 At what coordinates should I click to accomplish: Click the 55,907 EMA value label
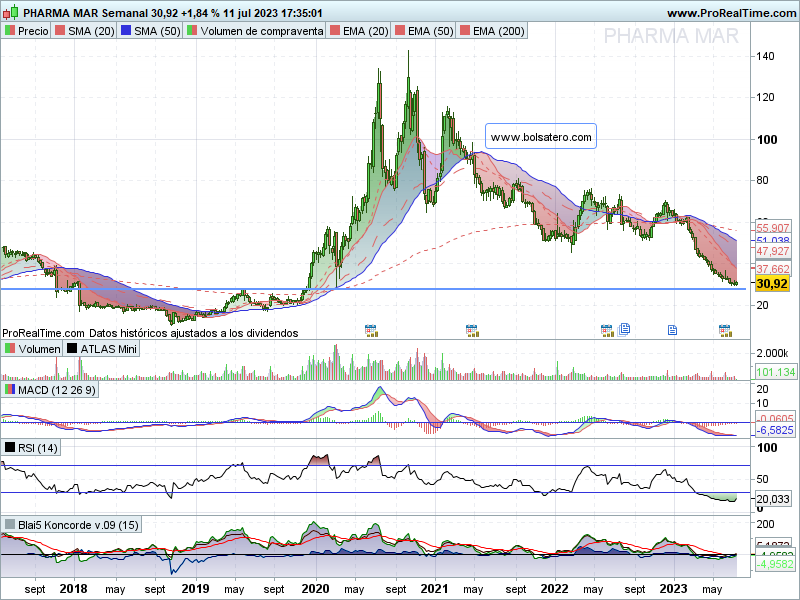pos(772,228)
